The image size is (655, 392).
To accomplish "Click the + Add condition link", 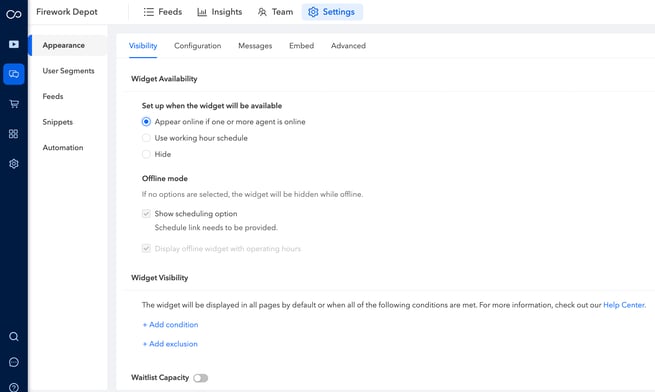I will point(170,325).
